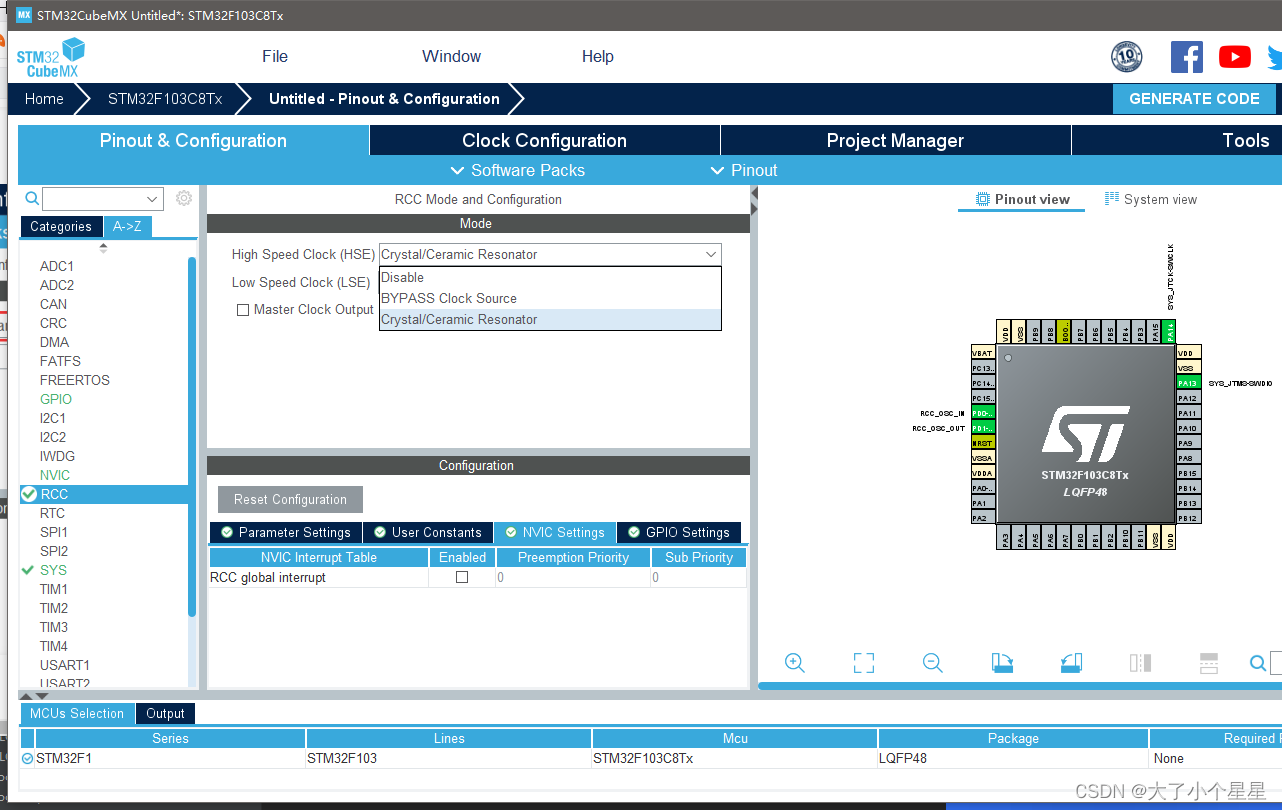Viewport: 1282px width, 810px height.
Task: Switch to Clock Configuration tab
Action: click(544, 140)
